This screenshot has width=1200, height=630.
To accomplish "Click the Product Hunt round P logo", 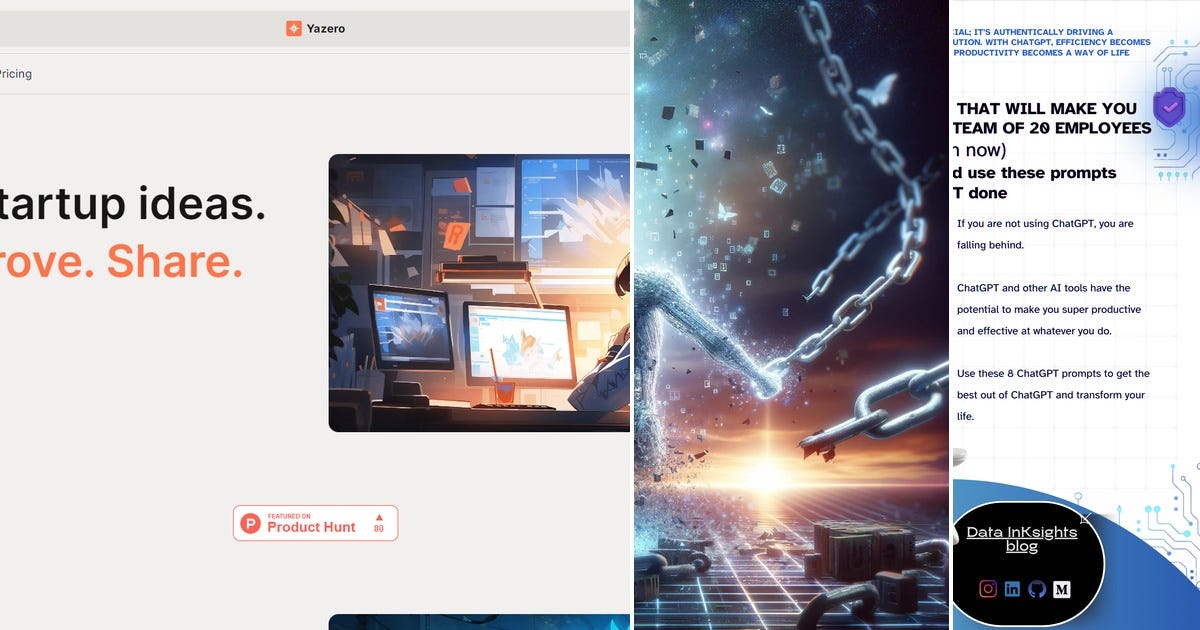I will 251,523.
